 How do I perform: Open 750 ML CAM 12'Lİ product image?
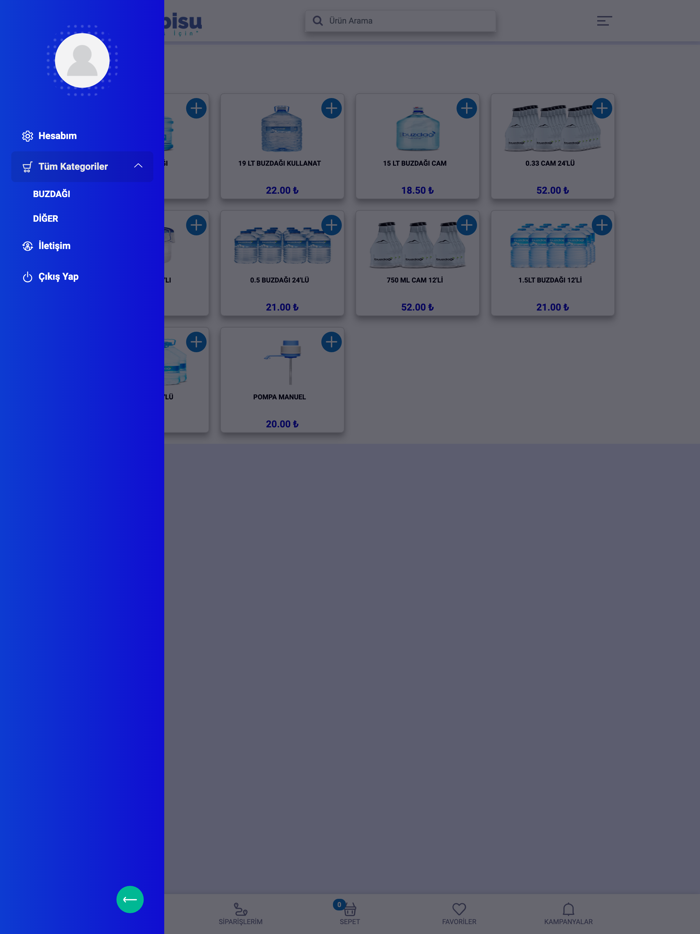[x=418, y=244]
